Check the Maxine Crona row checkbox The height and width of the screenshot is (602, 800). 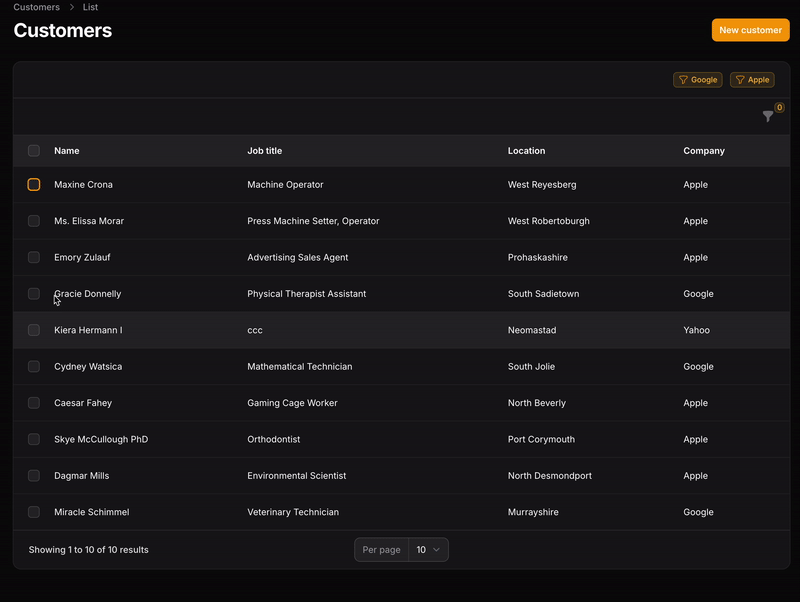[x=34, y=185]
